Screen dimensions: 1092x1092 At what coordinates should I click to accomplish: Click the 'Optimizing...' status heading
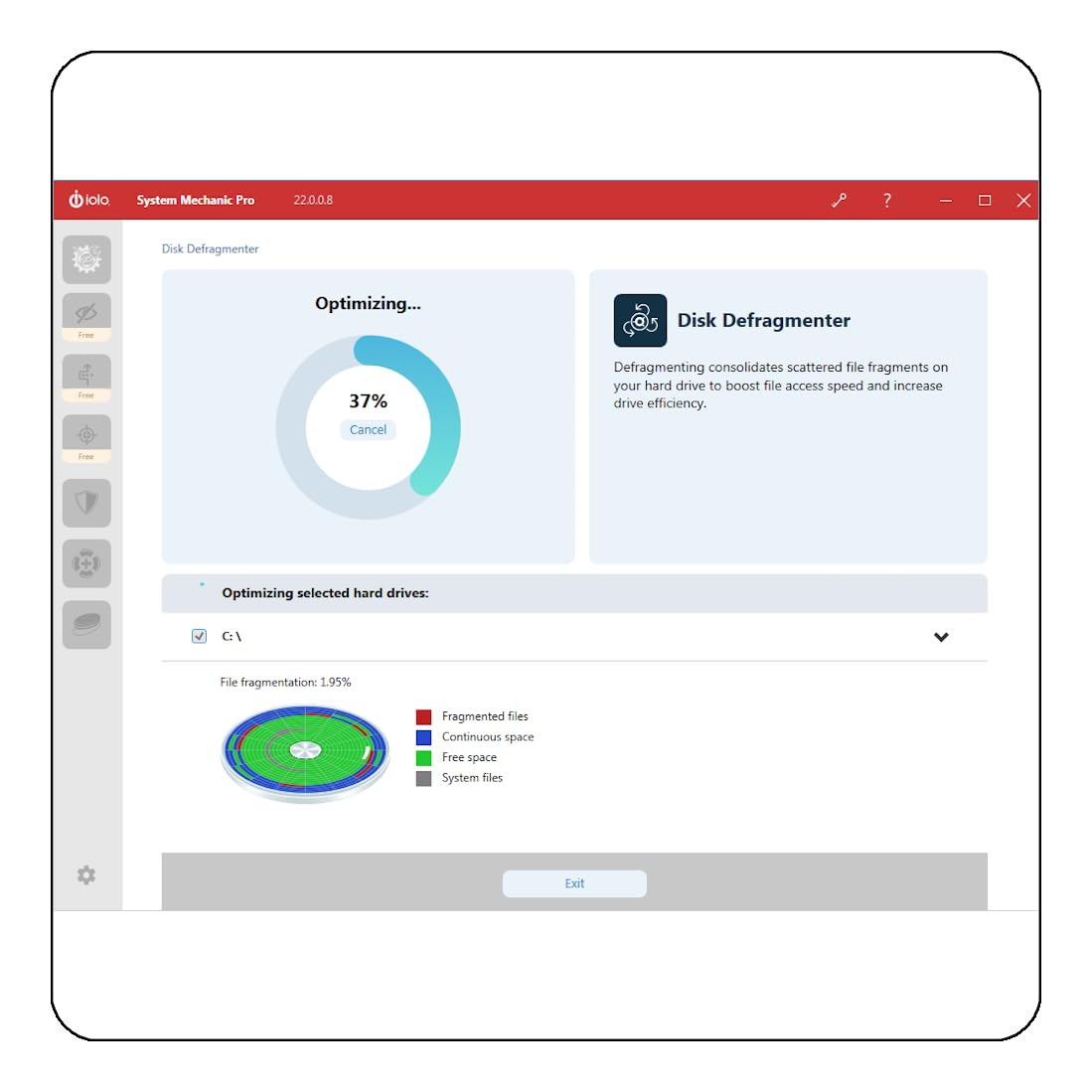[x=368, y=304]
